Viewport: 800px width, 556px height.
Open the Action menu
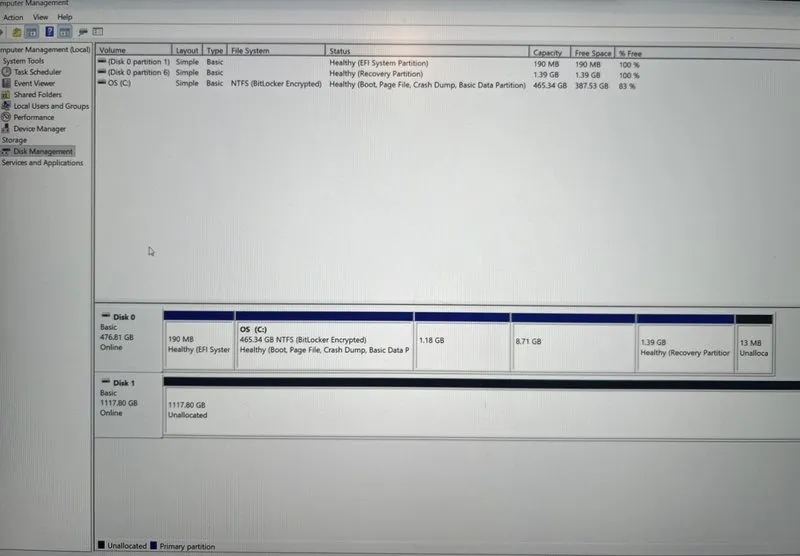pos(13,17)
